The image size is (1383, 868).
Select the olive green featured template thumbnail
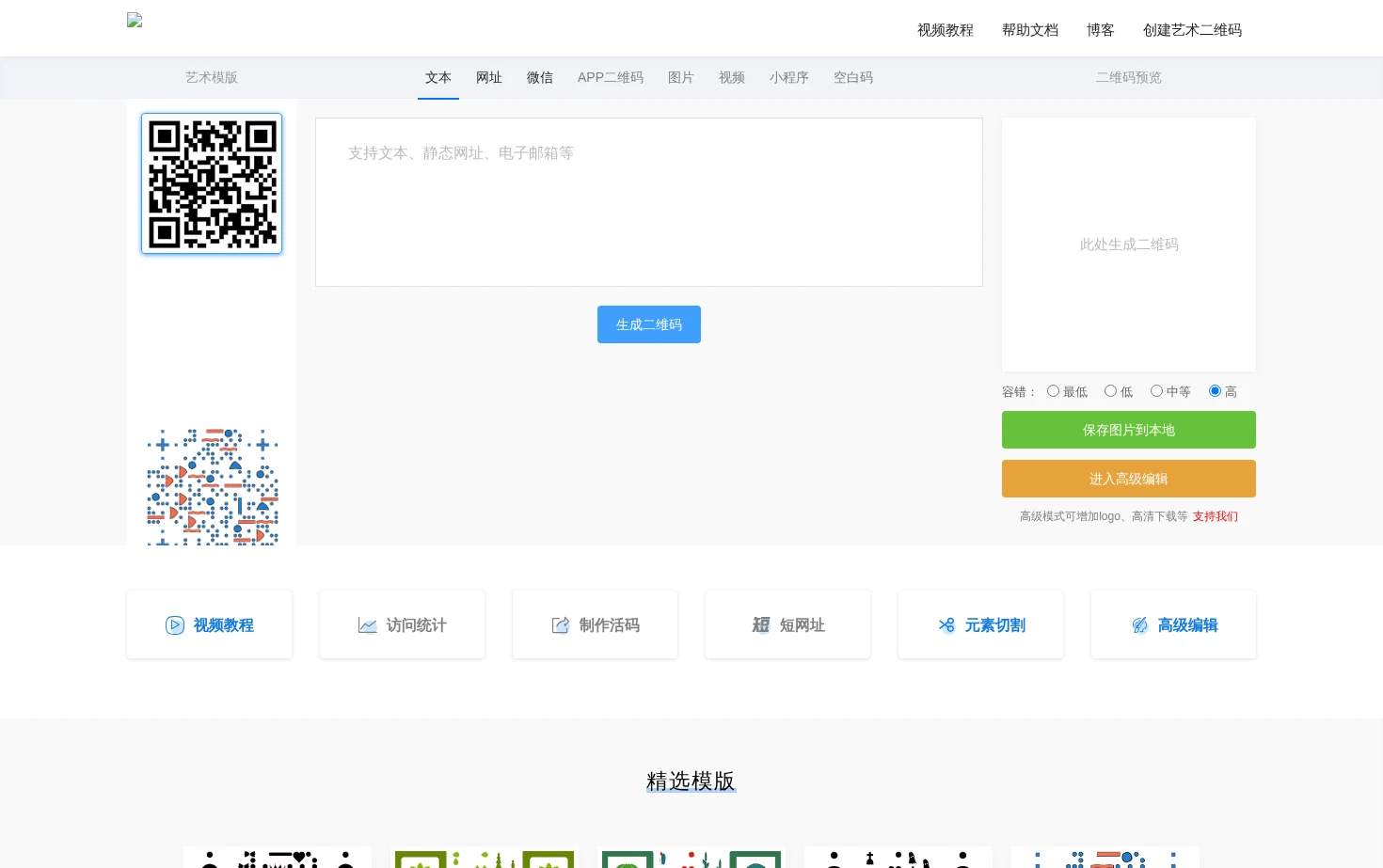pos(485,858)
